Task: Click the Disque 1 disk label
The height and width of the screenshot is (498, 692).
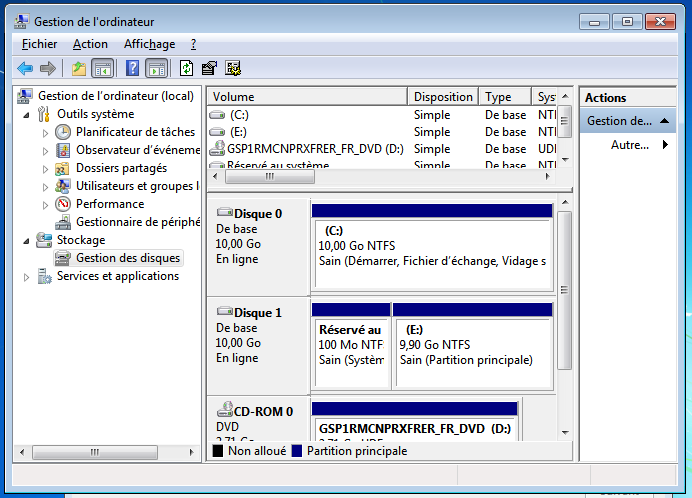Action: point(258,313)
